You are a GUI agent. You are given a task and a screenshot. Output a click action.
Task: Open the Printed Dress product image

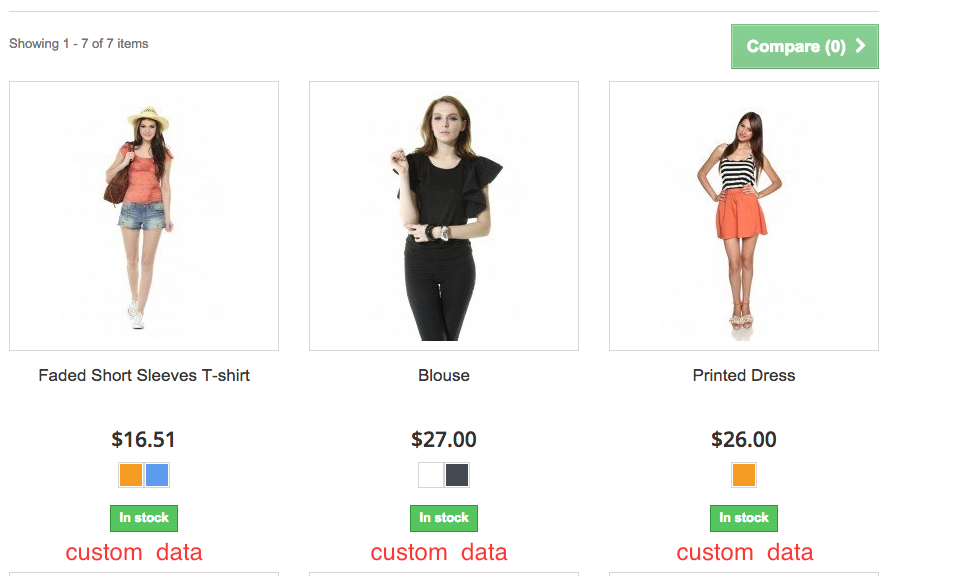click(744, 216)
